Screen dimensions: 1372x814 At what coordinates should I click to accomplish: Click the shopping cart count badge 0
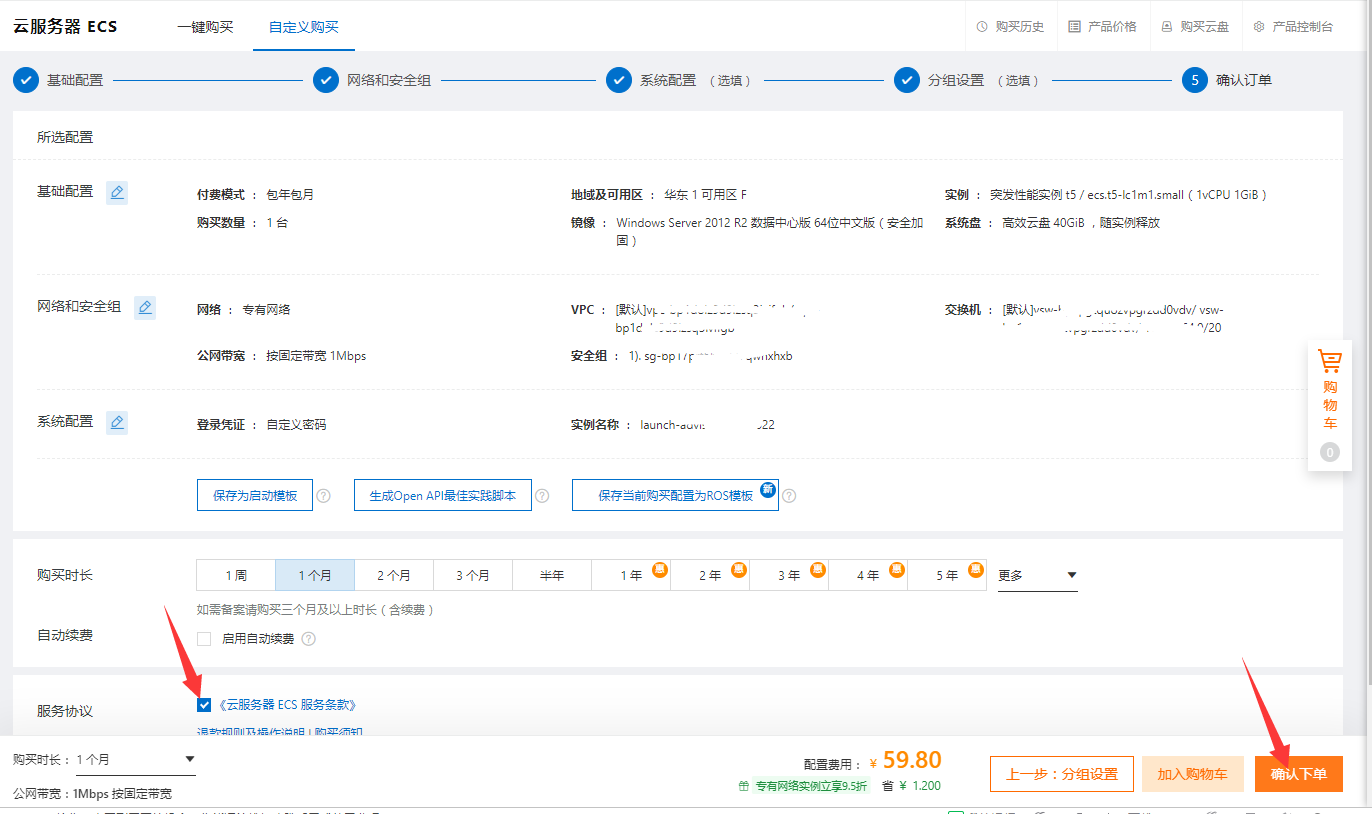[x=1330, y=452]
